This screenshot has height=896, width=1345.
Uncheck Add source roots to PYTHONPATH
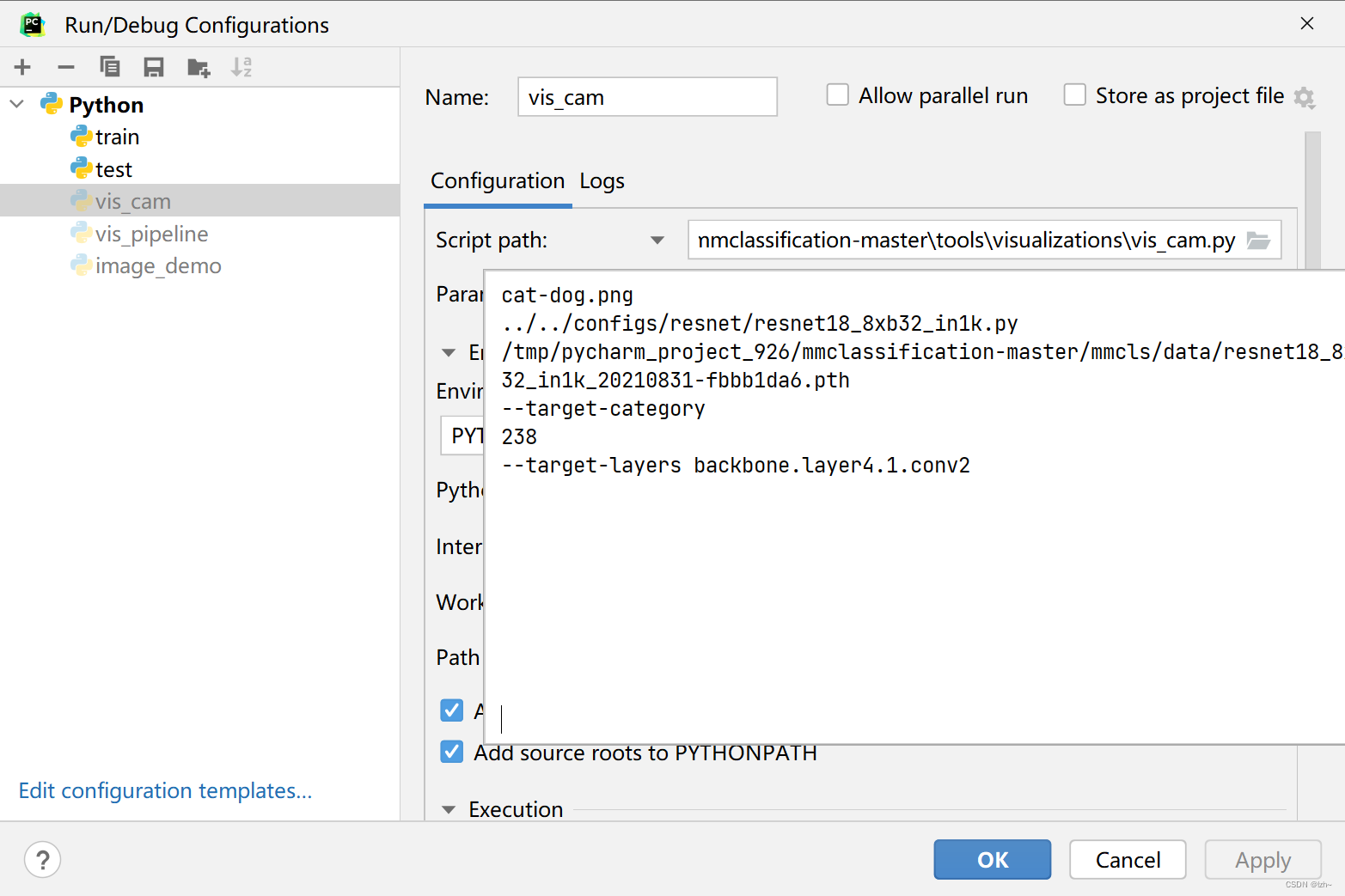point(451,752)
